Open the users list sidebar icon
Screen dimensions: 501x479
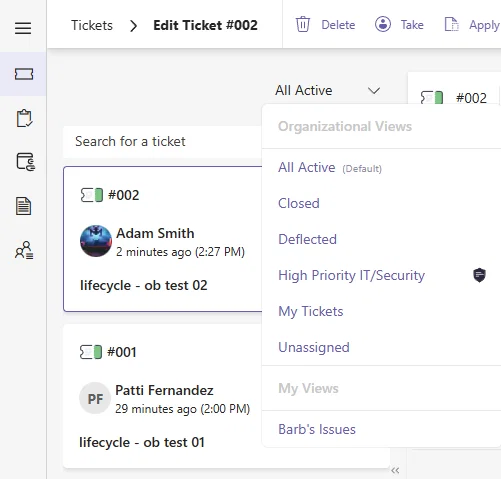24,250
